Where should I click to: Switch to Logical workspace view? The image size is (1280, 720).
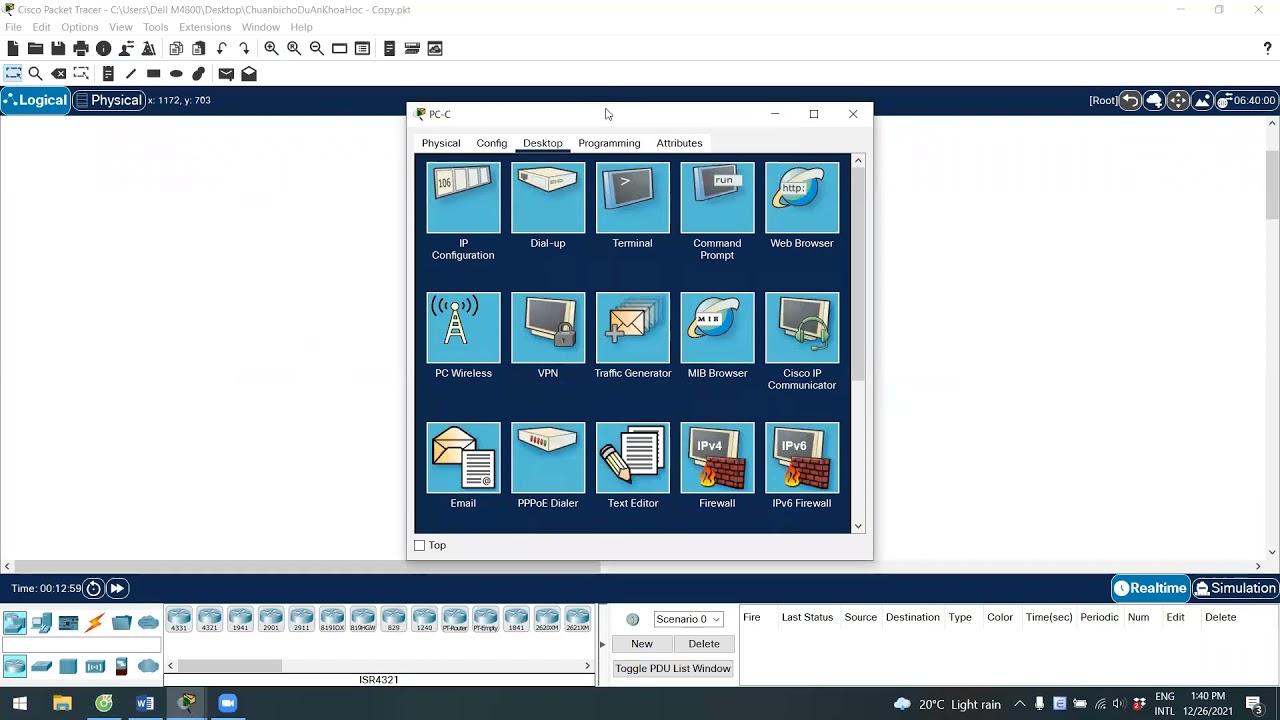point(35,100)
